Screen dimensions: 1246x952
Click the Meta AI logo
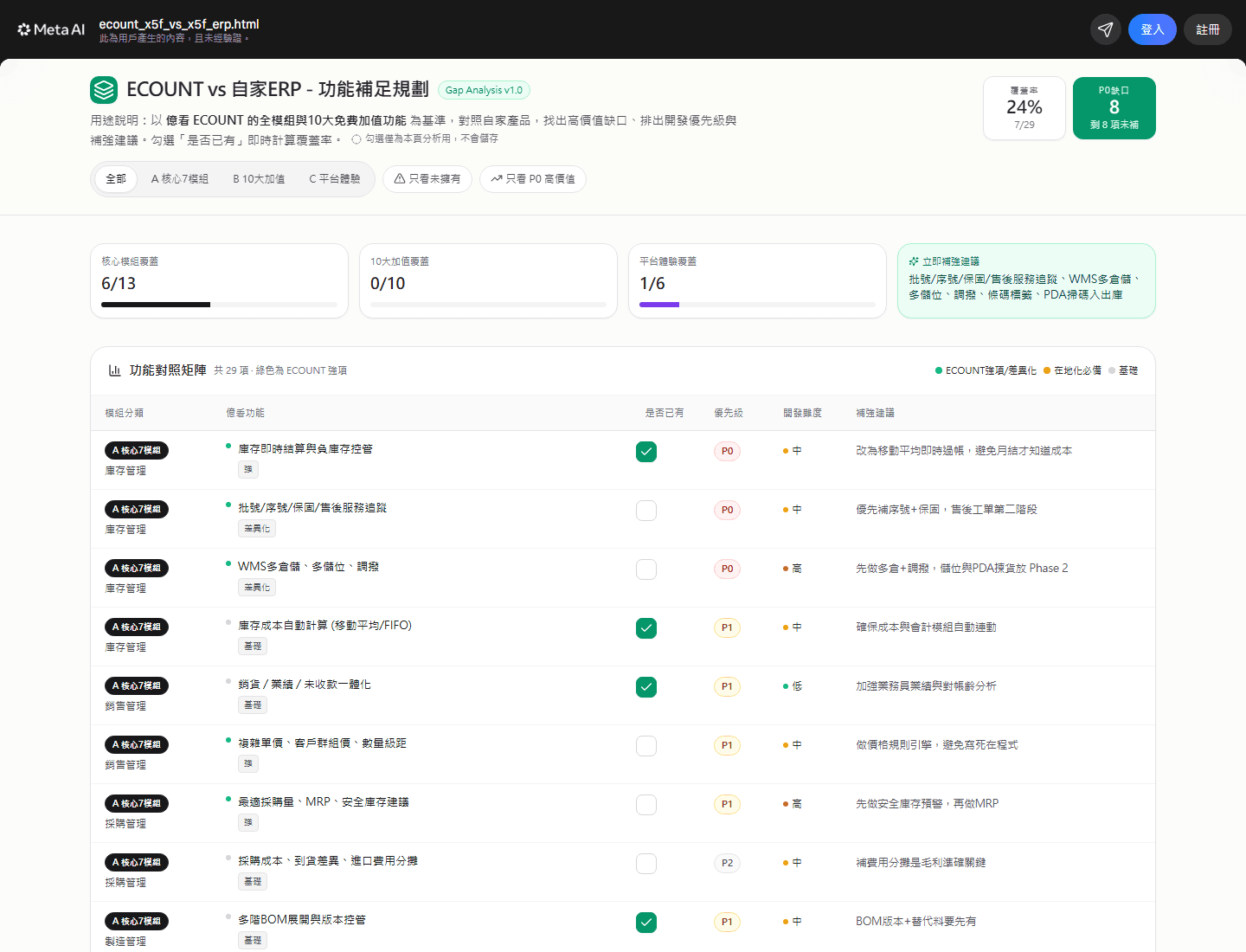click(x=51, y=29)
